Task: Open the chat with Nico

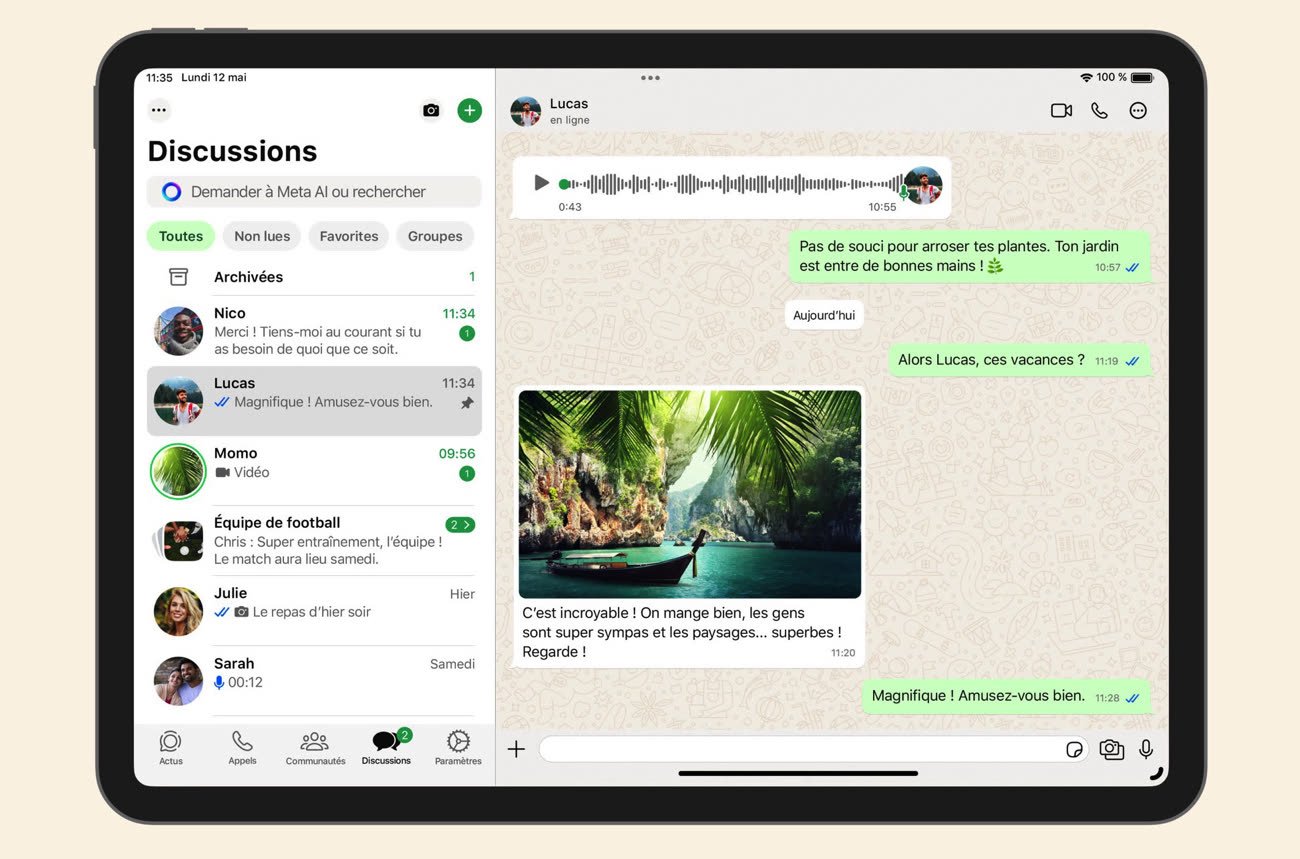Action: pos(314,331)
